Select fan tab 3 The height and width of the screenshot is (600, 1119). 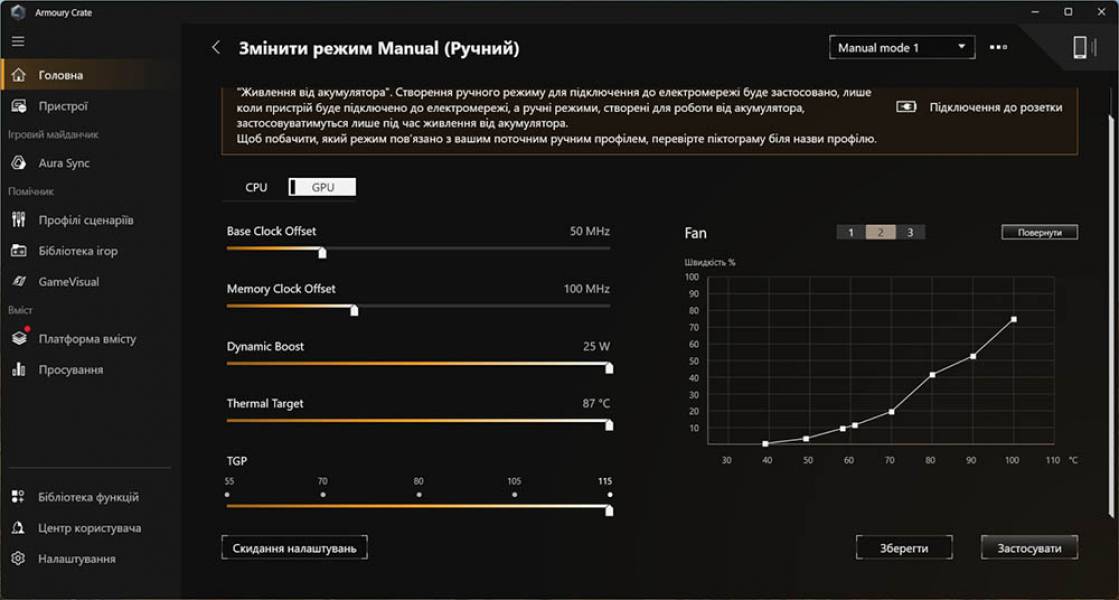[x=910, y=232]
